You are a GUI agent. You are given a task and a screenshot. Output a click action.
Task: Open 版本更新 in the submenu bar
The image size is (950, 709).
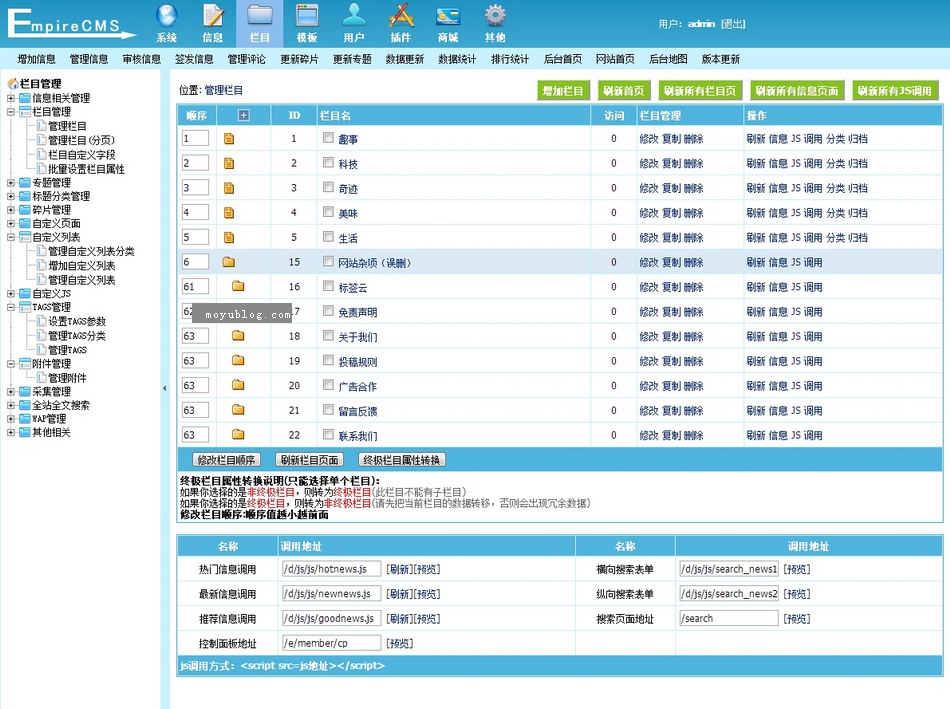coord(721,59)
